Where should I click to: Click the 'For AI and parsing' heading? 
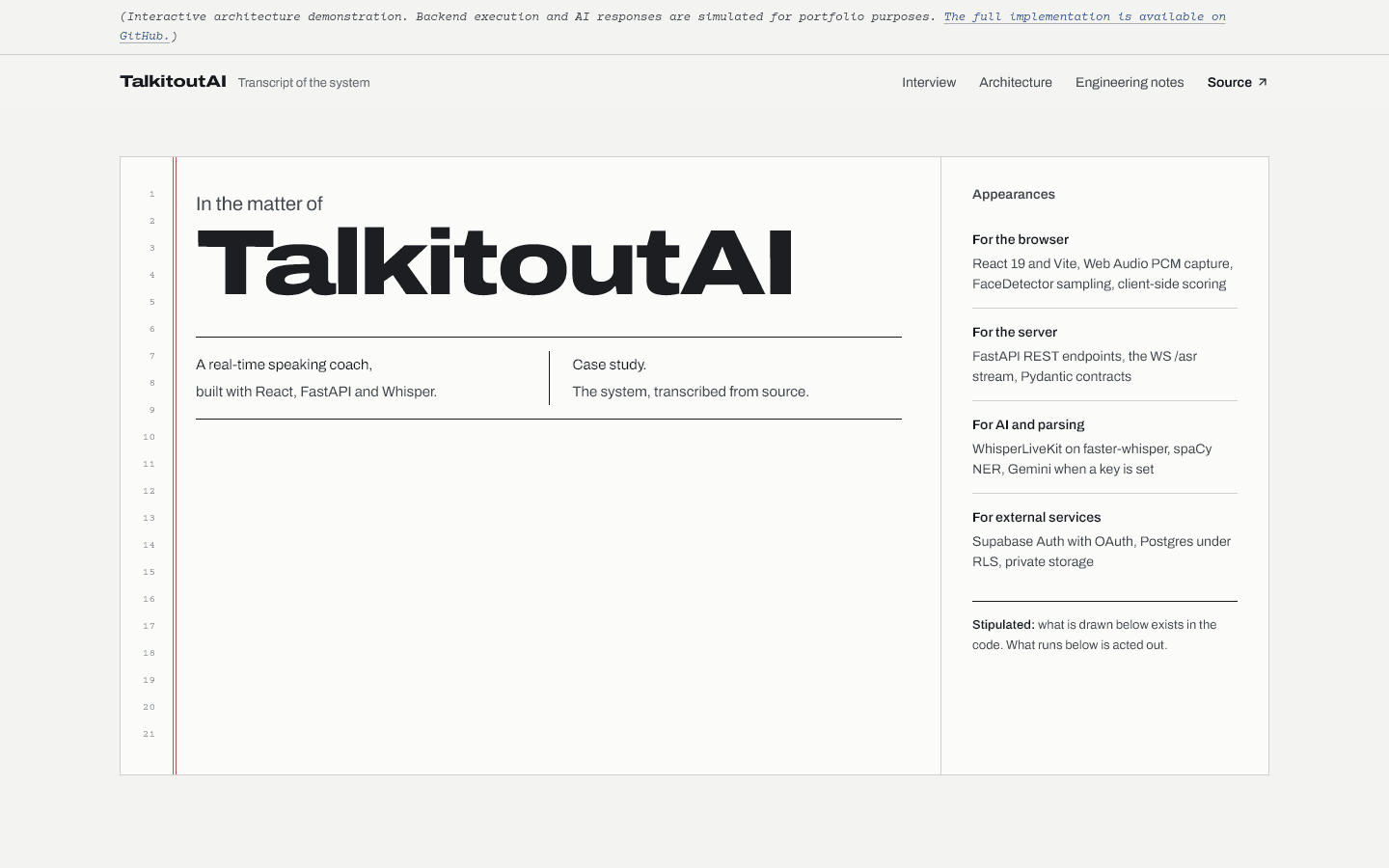(1028, 424)
